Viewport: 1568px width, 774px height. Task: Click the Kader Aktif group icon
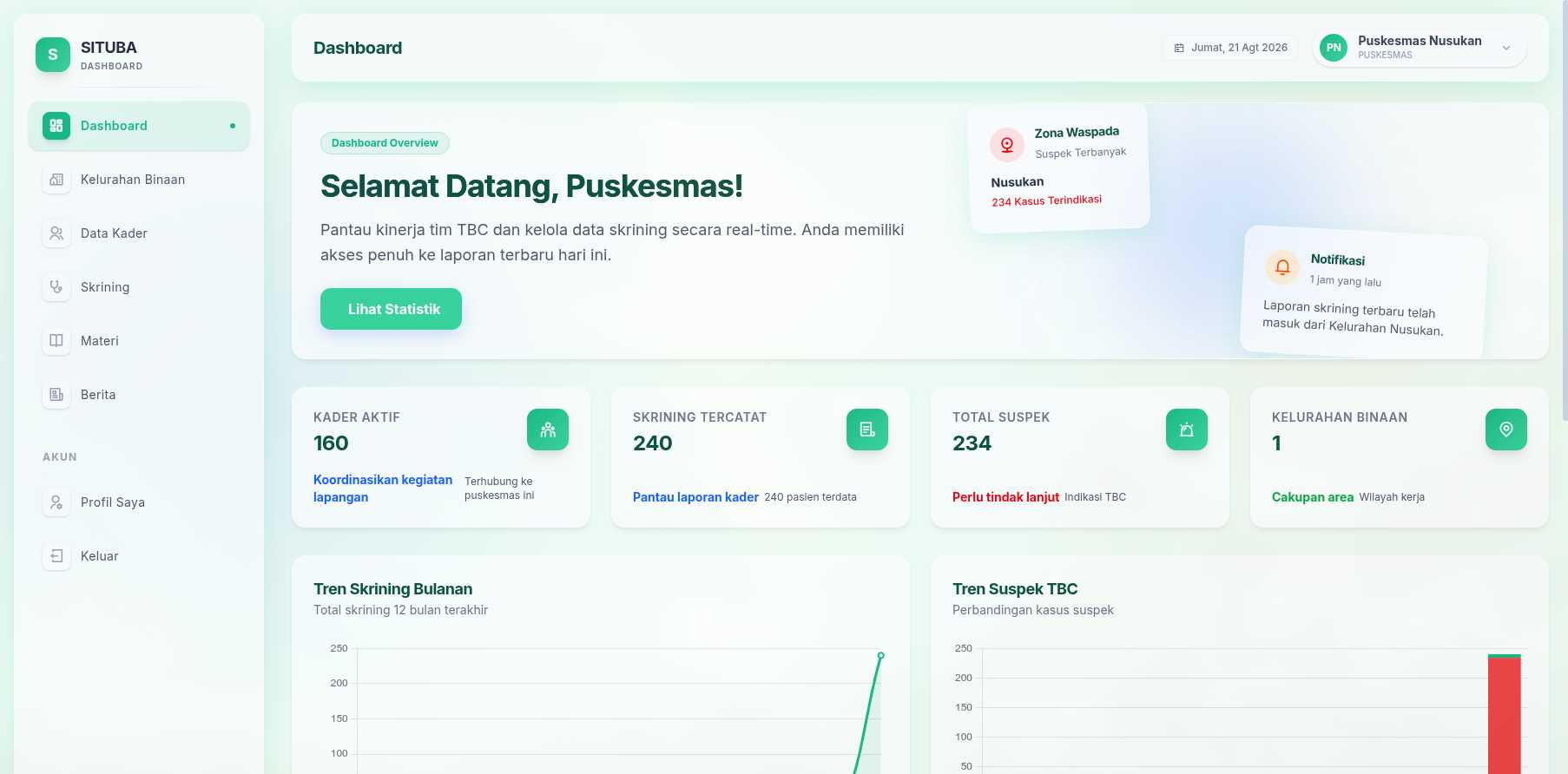(x=548, y=430)
